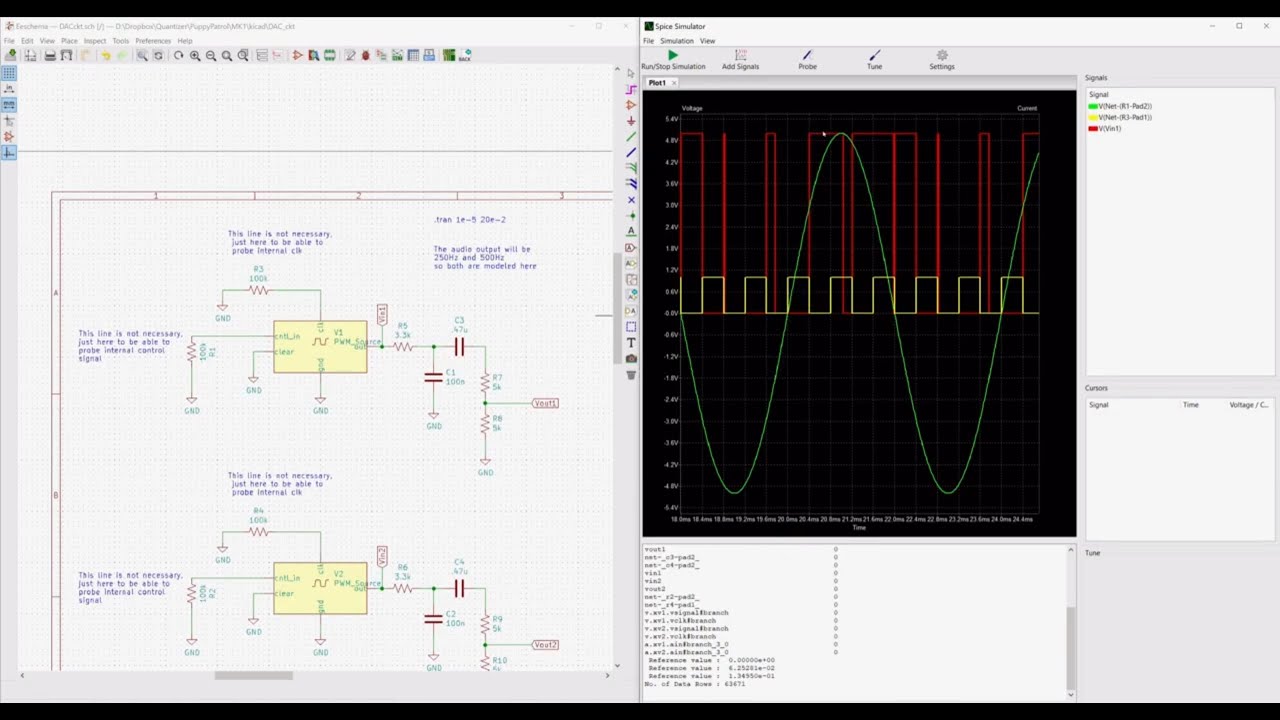Viewport: 1280px width, 720px height.
Task: Open simulator Settings
Action: click(x=941, y=60)
